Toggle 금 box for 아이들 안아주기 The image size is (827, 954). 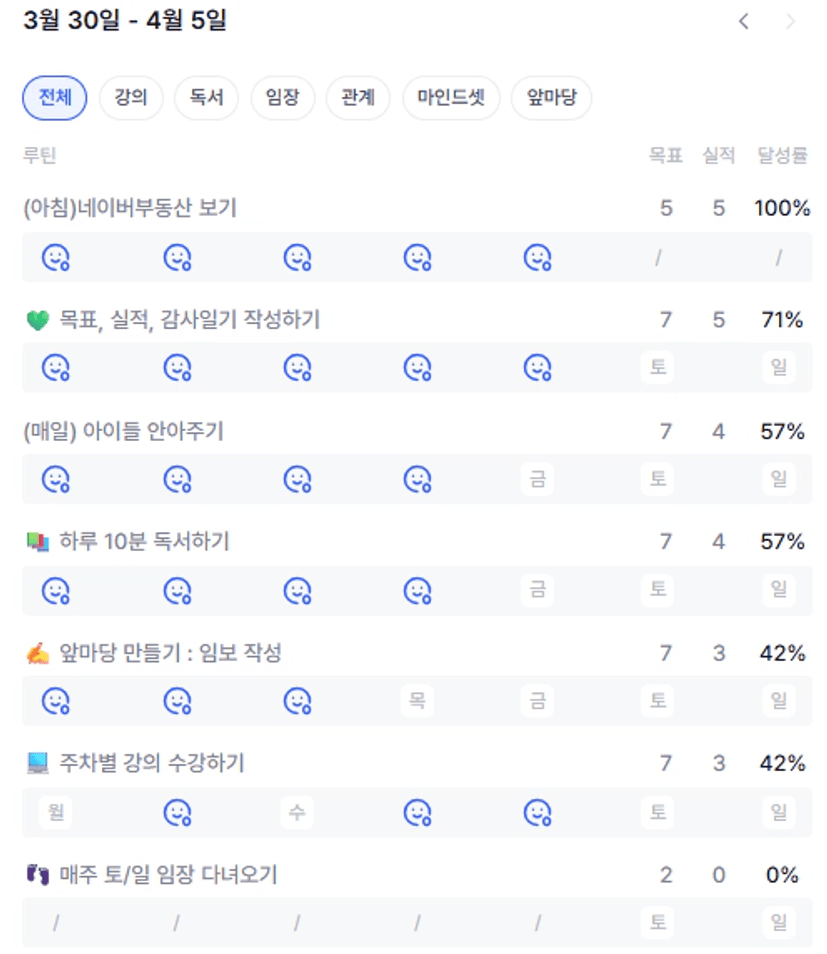tap(537, 479)
